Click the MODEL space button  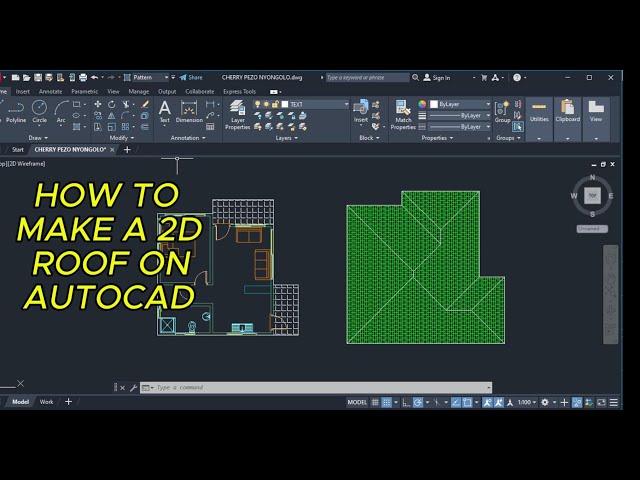[x=357, y=402]
